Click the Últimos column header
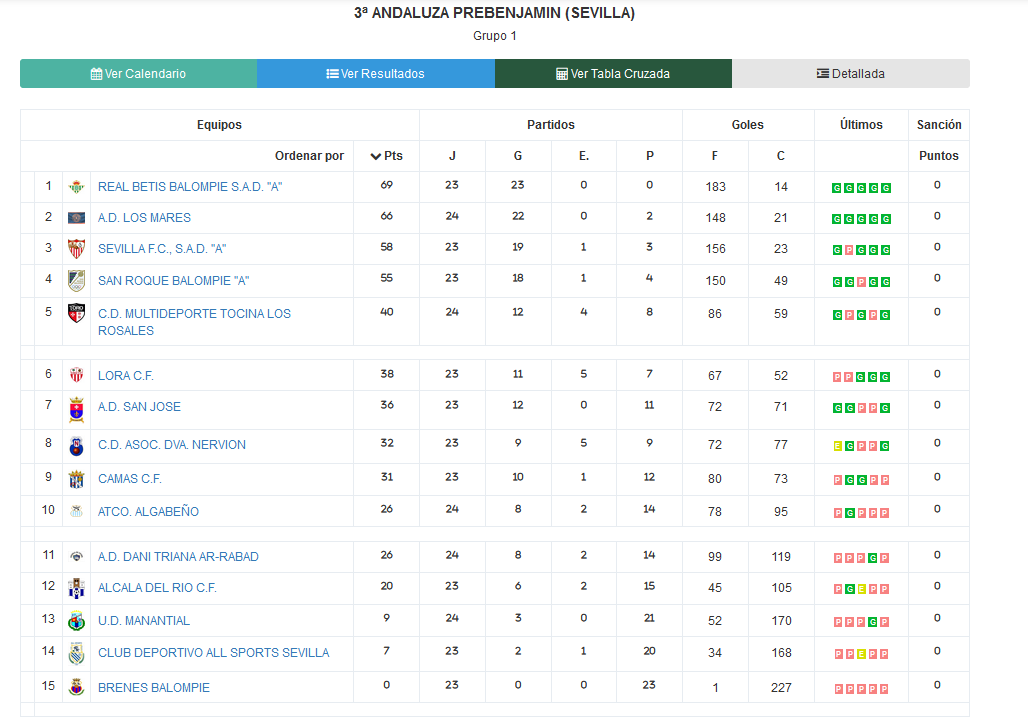The width and height of the screenshot is (1028, 727). pos(861,125)
